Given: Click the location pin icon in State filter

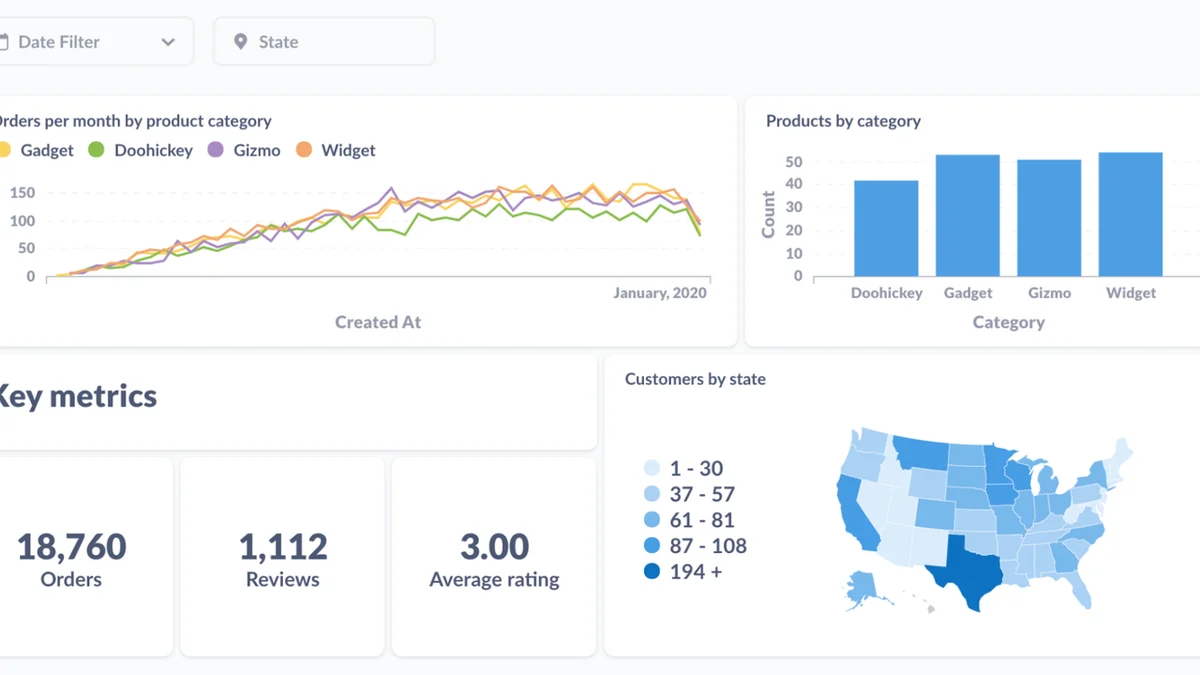Looking at the screenshot, I should click(240, 42).
